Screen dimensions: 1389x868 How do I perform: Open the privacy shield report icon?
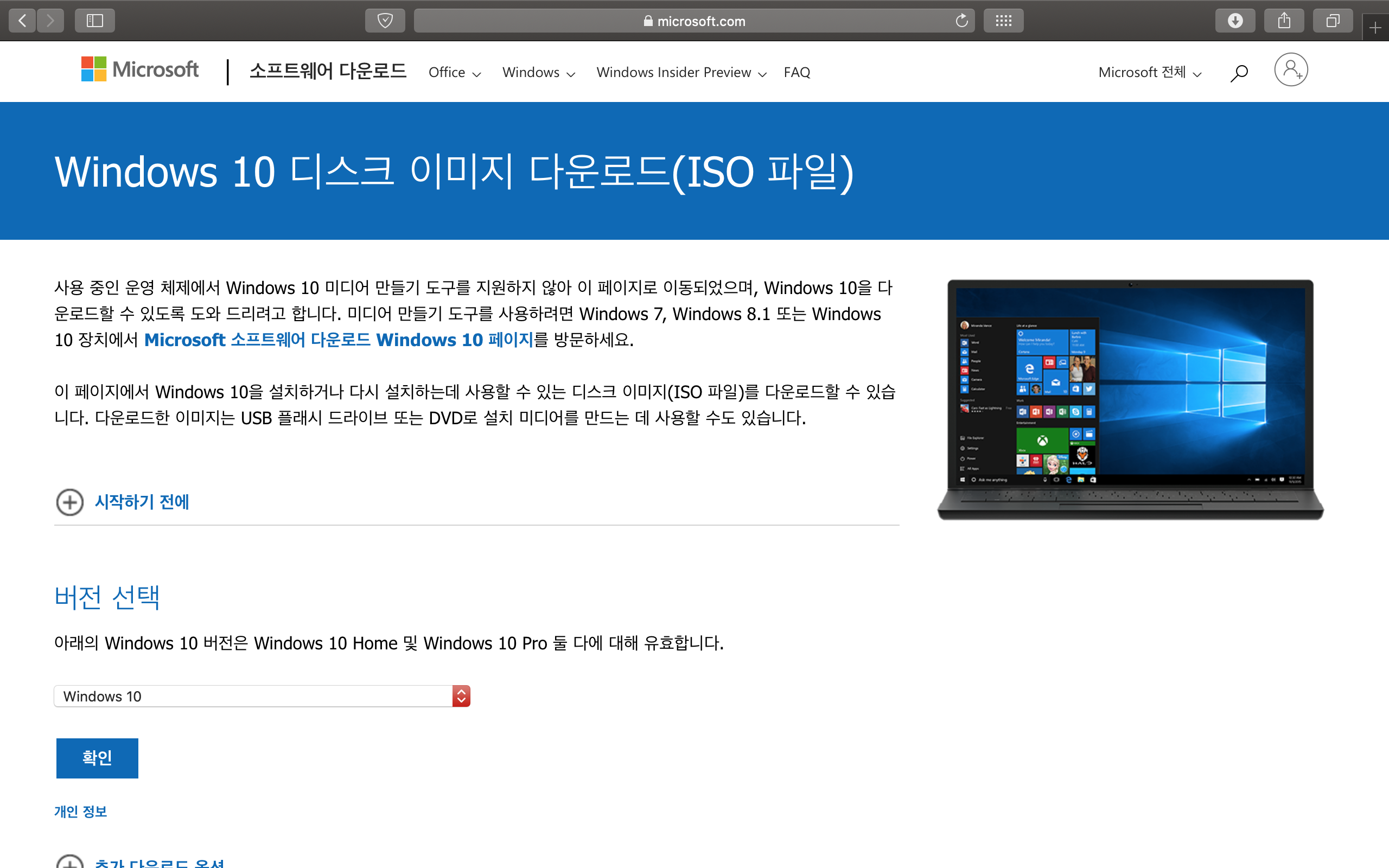[x=385, y=21]
